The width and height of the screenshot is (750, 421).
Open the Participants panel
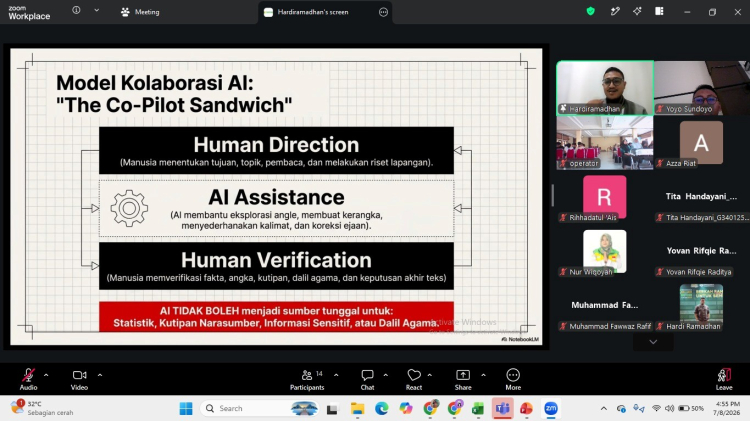click(307, 379)
